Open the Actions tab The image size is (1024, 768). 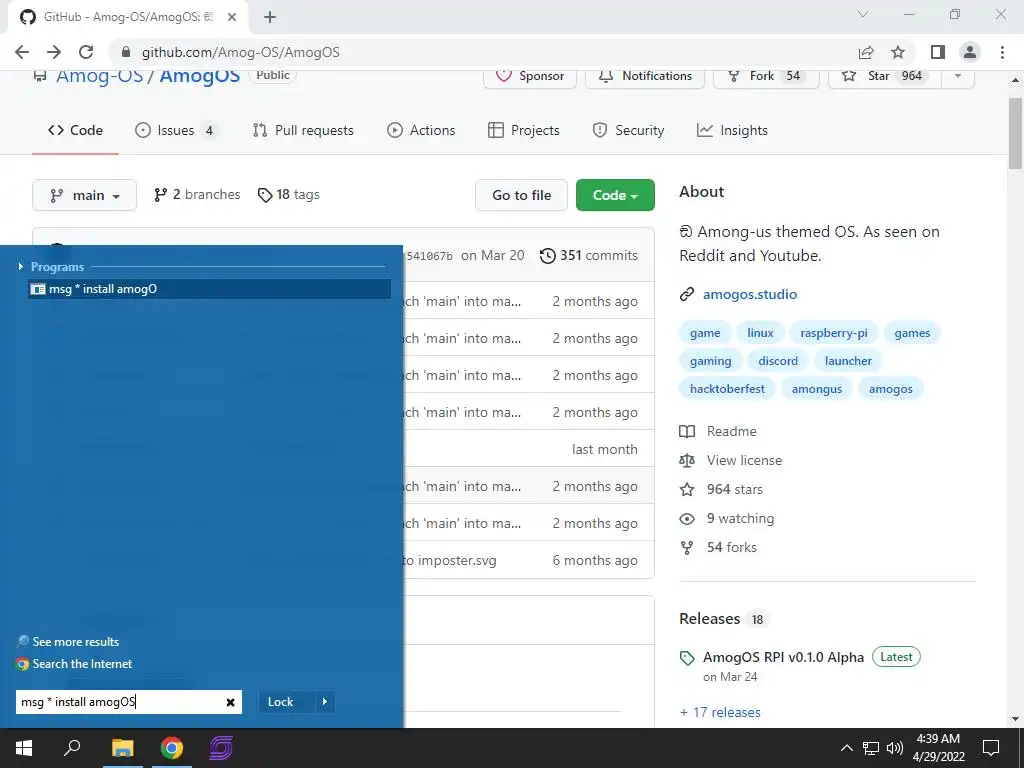click(x=421, y=131)
